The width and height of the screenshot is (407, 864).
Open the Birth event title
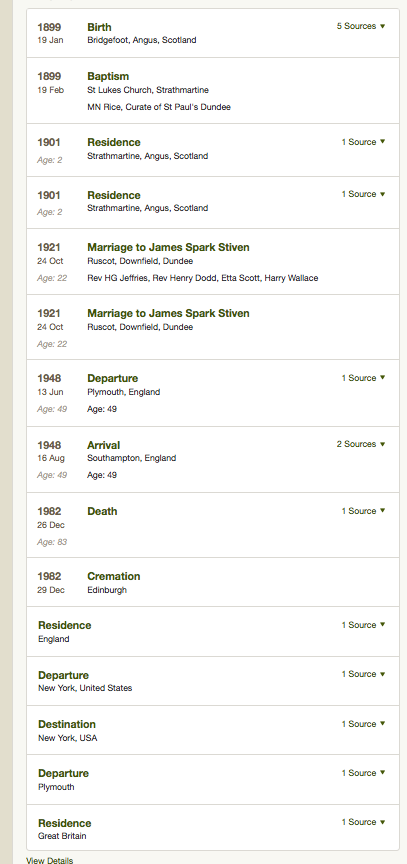tap(99, 27)
